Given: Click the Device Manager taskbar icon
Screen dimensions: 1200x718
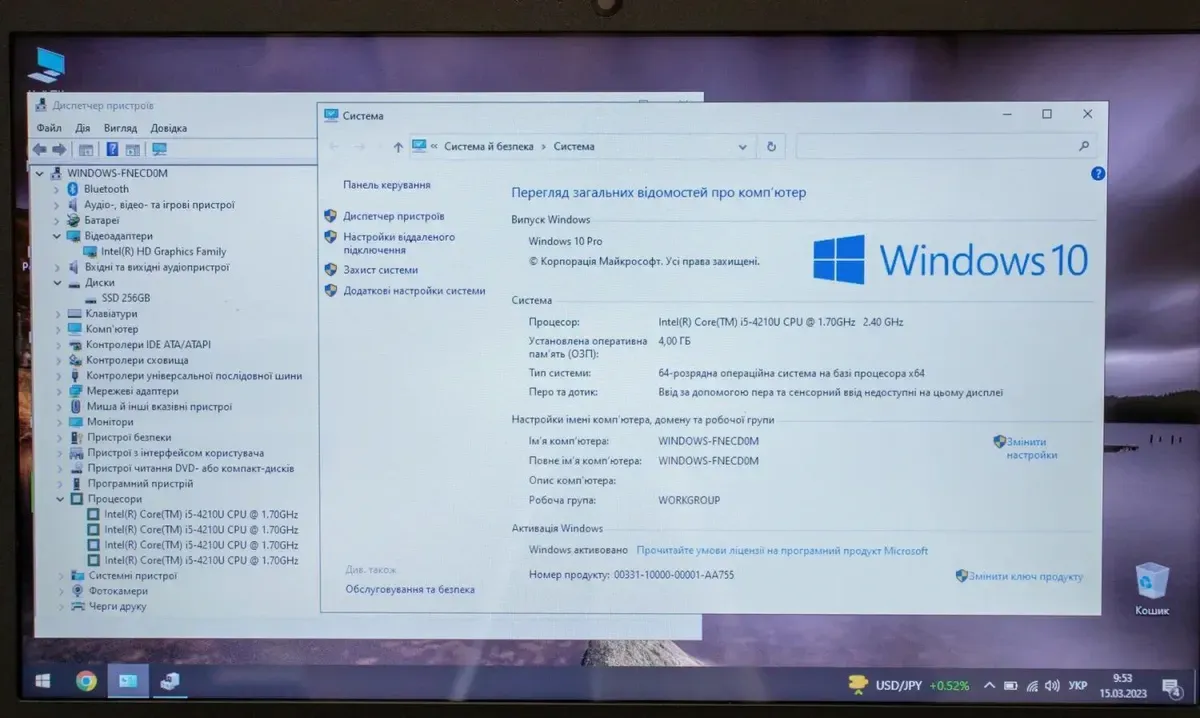Looking at the screenshot, I should pyautogui.click(x=170, y=681).
